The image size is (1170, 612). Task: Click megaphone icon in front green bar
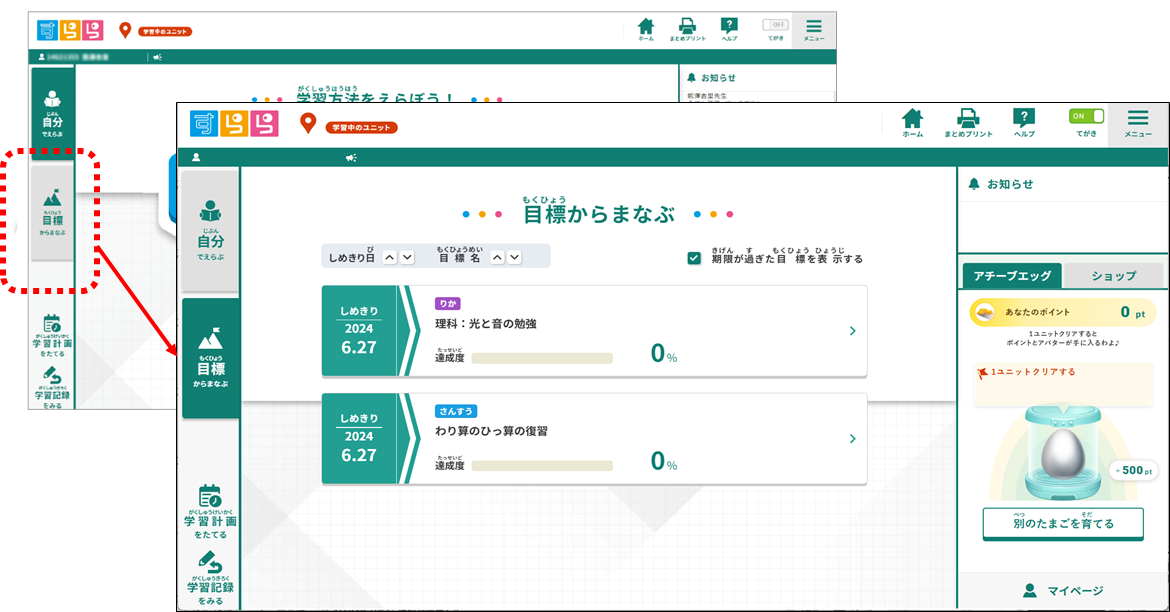point(351,157)
